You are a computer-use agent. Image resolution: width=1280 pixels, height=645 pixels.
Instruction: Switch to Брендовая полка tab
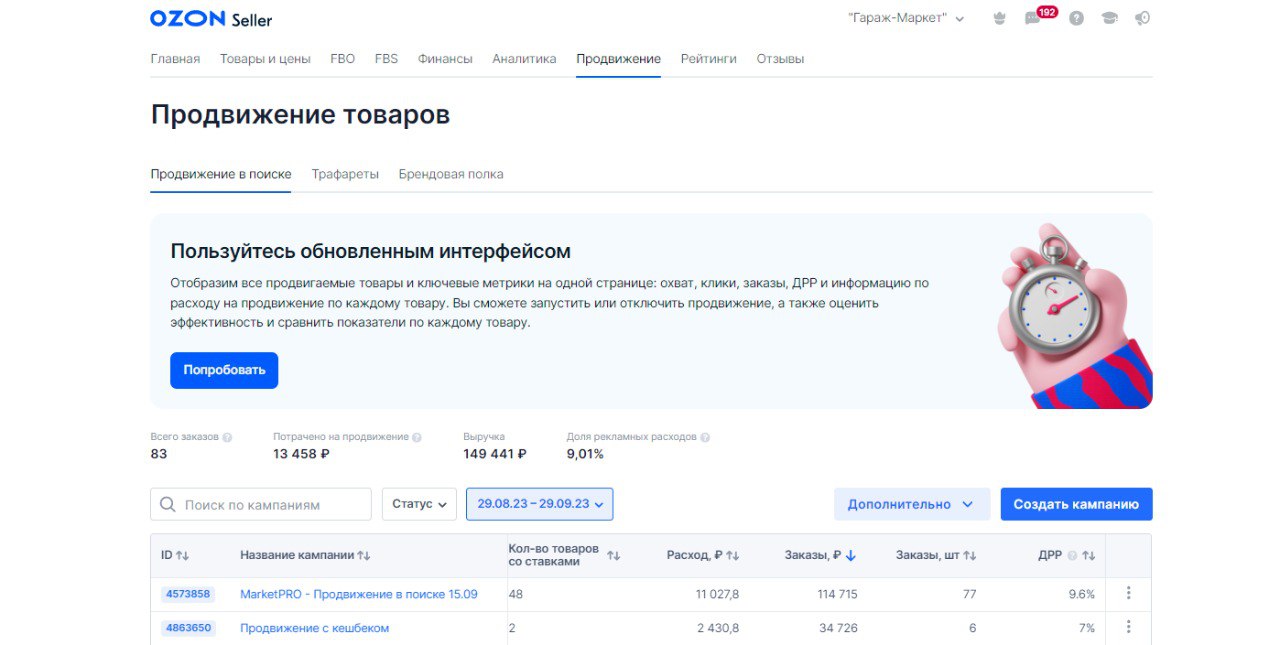pyautogui.click(x=451, y=174)
